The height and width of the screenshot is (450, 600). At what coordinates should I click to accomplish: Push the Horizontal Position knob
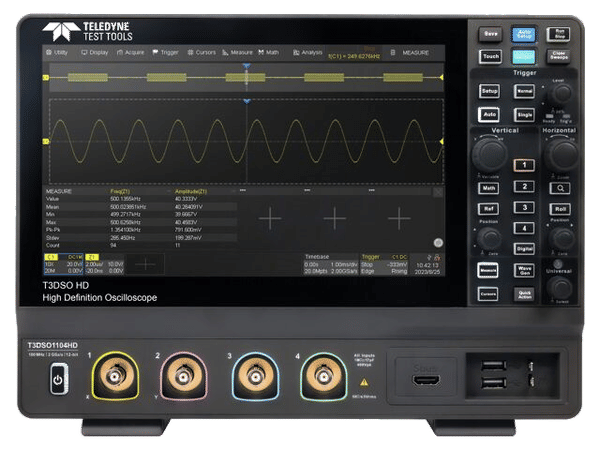coord(561,238)
